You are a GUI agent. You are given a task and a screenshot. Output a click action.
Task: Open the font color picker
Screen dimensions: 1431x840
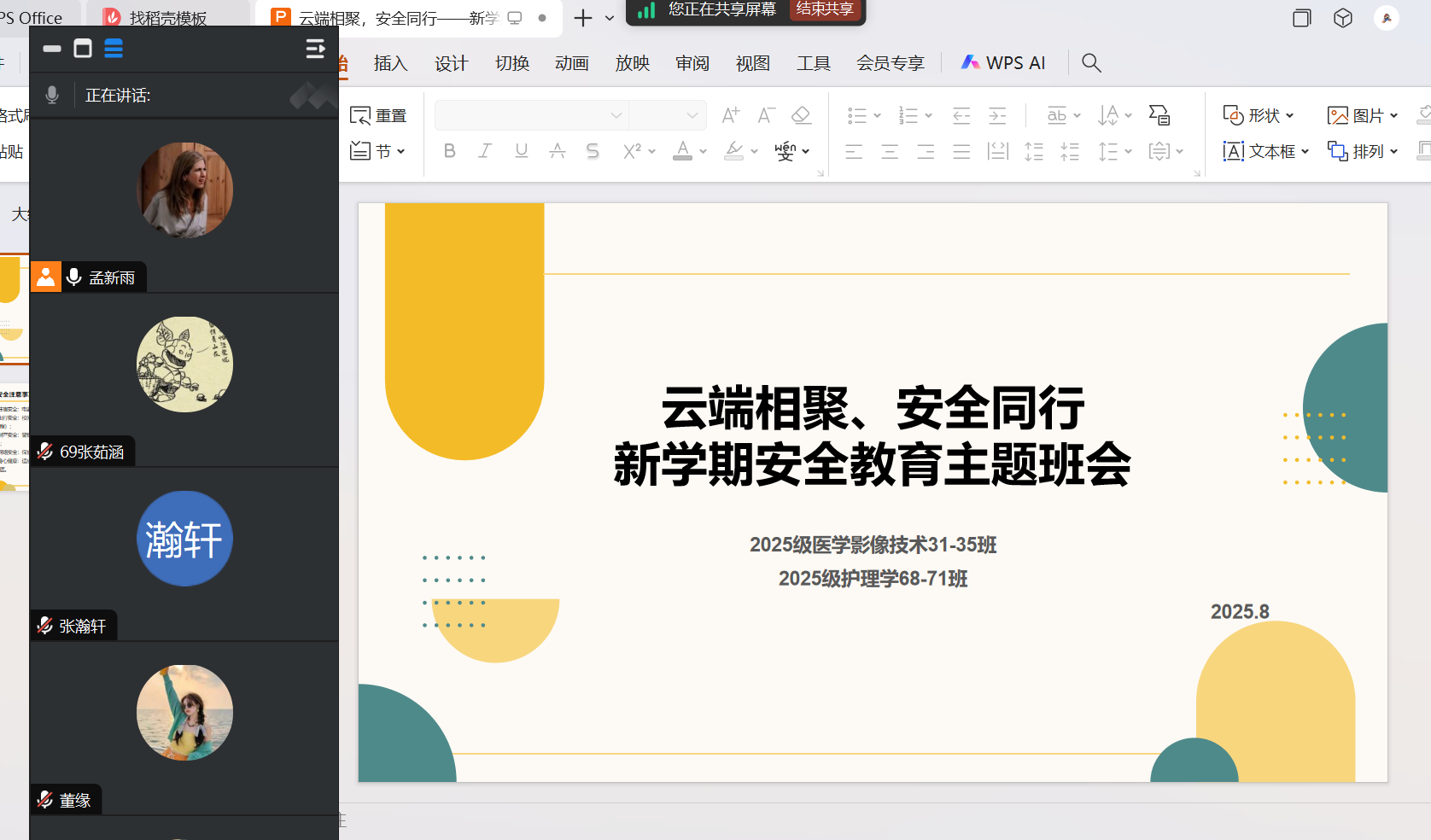pyautogui.click(x=703, y=151)
